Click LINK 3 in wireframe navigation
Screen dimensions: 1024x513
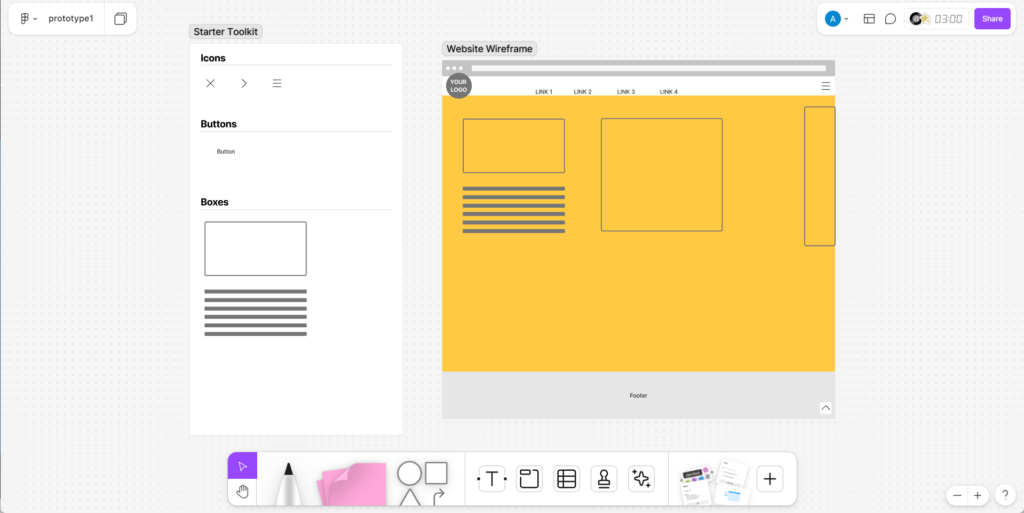click(626, 92)
